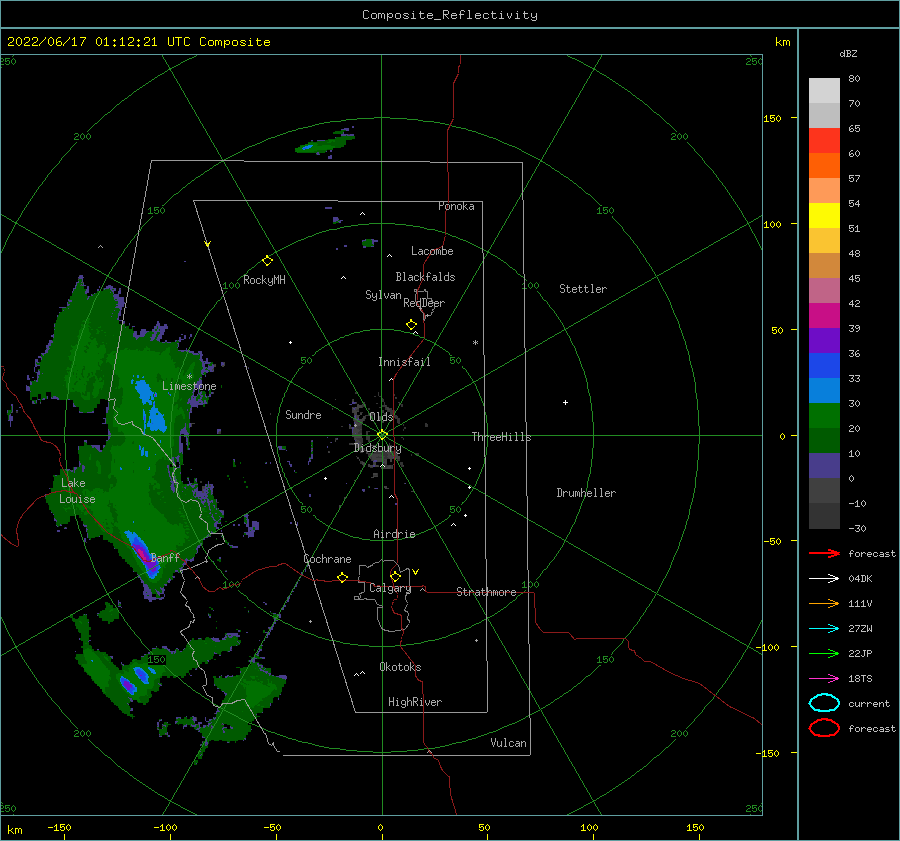This screenshot has width=900, height=841.
Task: Click the ThreeHills label
Action: coord(501,437)
